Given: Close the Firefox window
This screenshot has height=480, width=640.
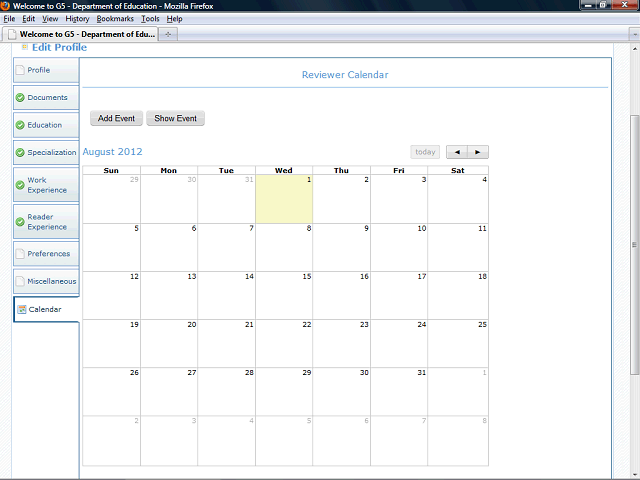Looking at the screenshot, I should pos(624,5).
